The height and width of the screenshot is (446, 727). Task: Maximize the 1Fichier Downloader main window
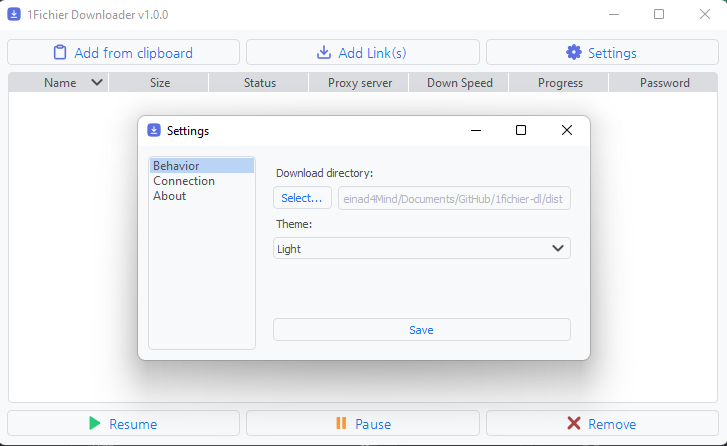pyautogui.click(x=659, y=14)
